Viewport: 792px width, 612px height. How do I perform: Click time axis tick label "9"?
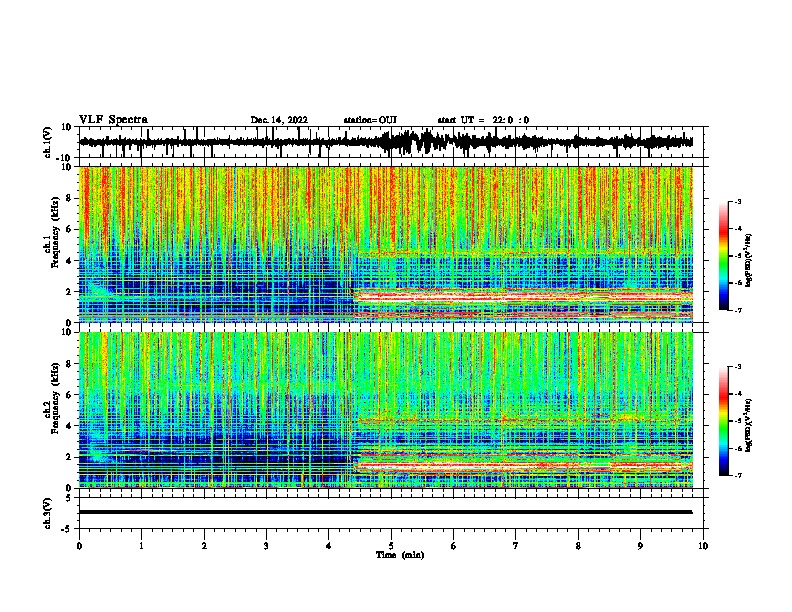coord(640,546)
